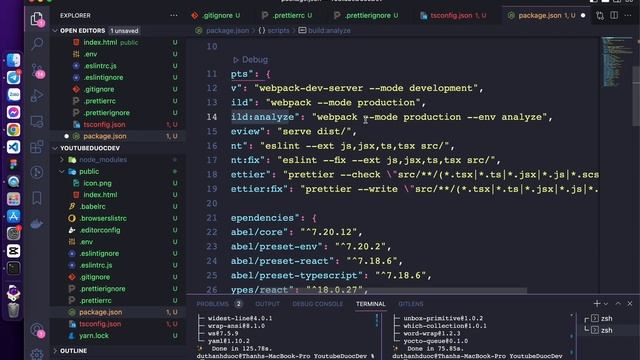Open launch profile dropdown next to new terminal

[606, 304]
